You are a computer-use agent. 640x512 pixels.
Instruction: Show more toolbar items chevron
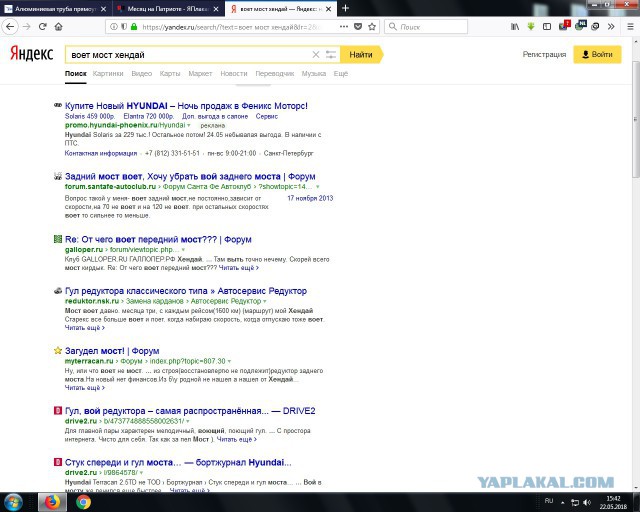click(611, 27)
